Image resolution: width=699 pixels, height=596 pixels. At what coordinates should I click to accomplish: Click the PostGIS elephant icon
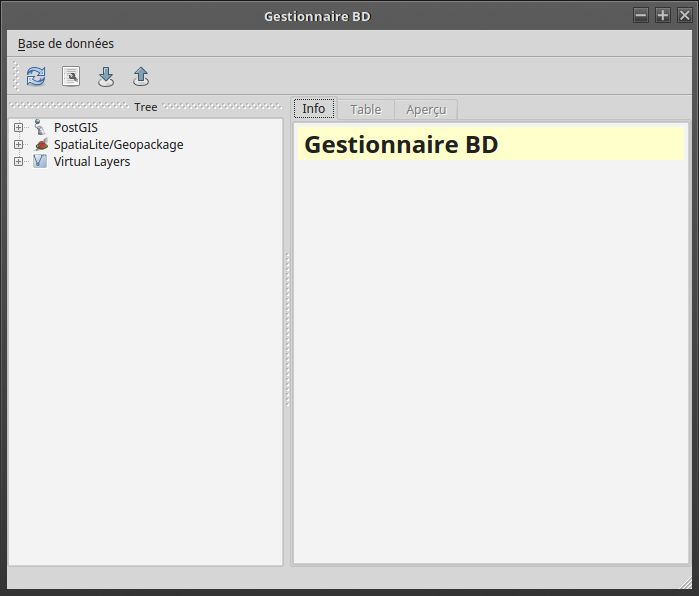[40, 127]
